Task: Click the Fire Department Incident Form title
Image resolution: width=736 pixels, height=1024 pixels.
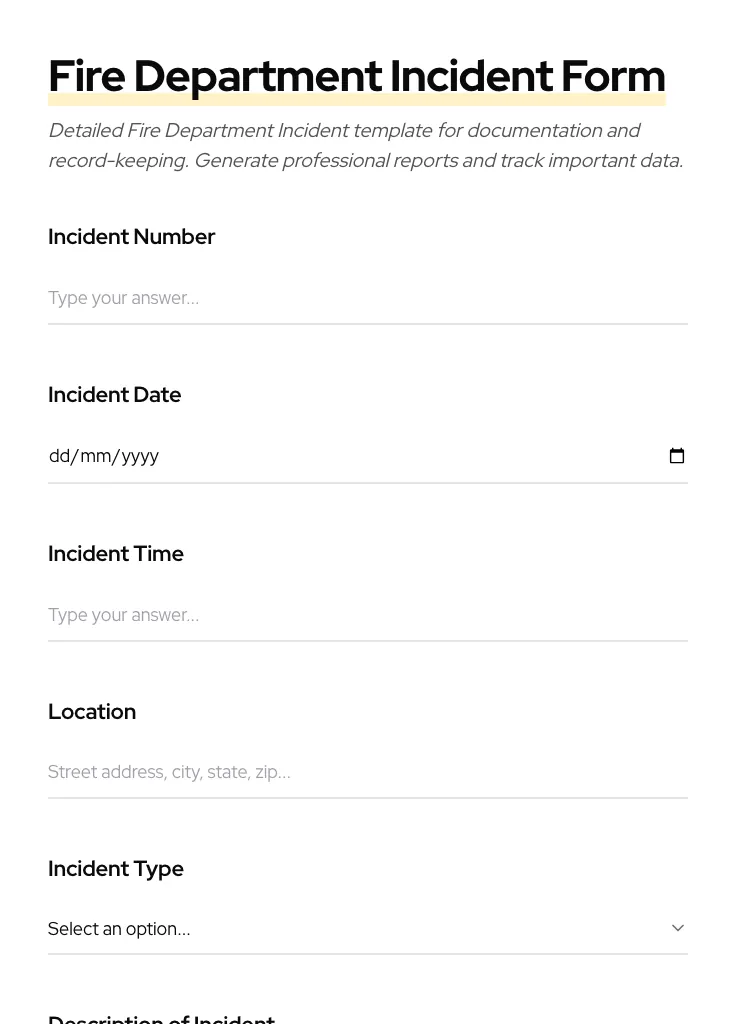Action: point(356,75)
